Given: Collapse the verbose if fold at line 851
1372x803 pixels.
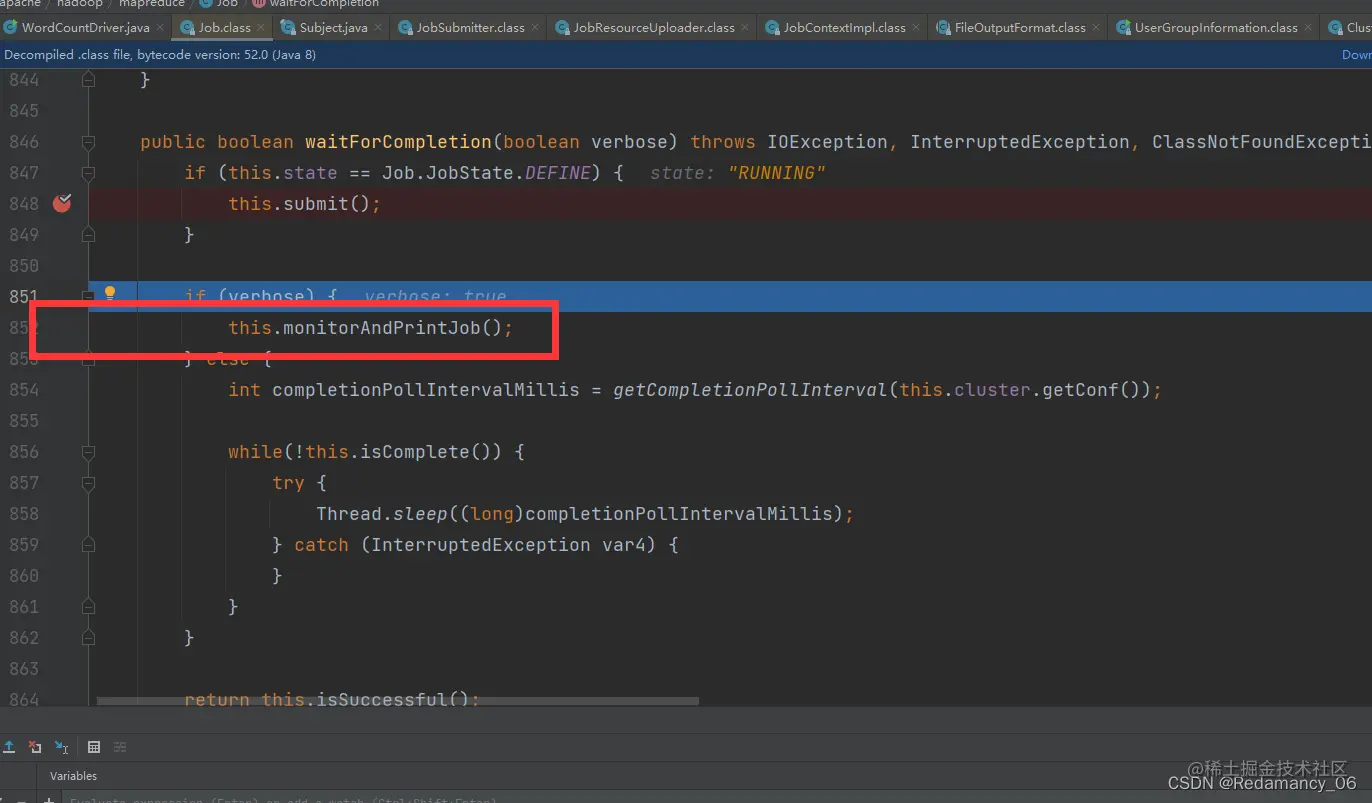Looking at the screenshot, I should pyautogui.click(x=88, y=296).
